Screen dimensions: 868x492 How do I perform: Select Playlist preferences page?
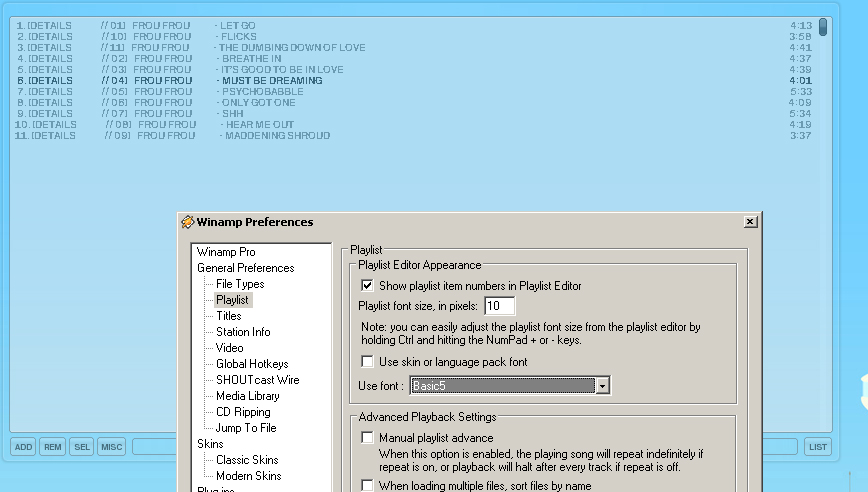[232, 300]
